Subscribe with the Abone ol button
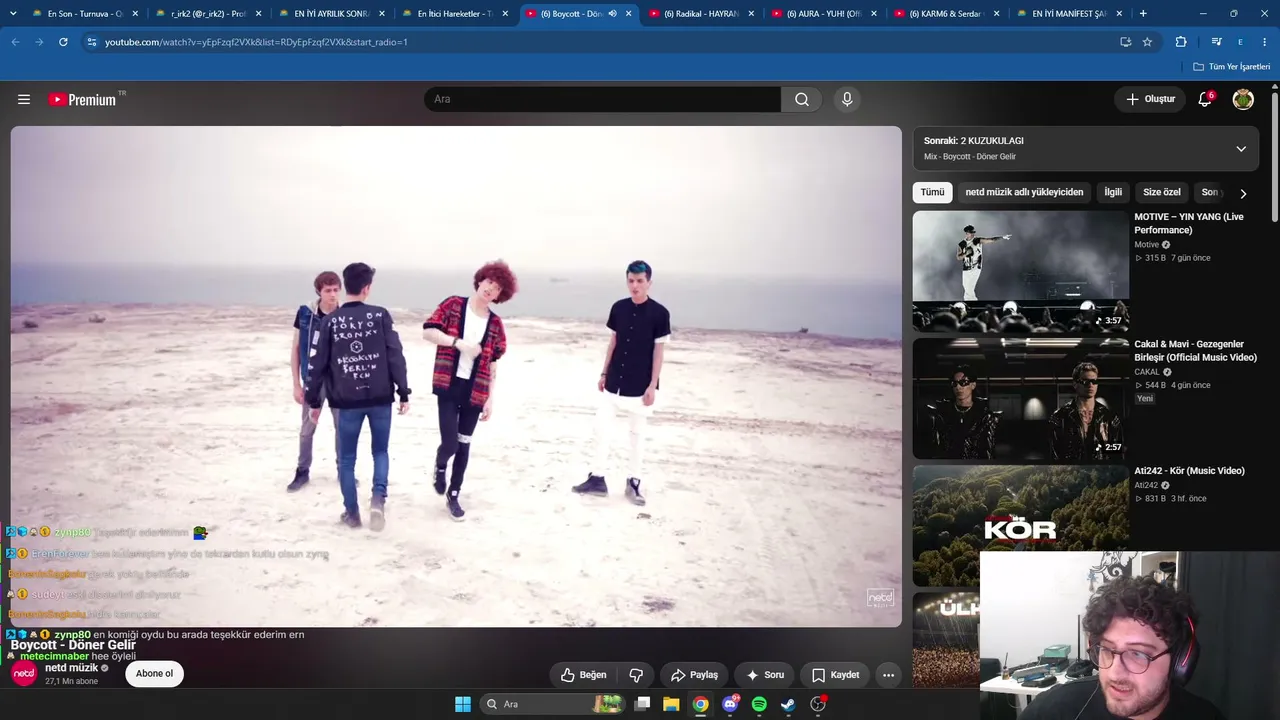This screenshot has width=1280, height=720. point(154,674)
